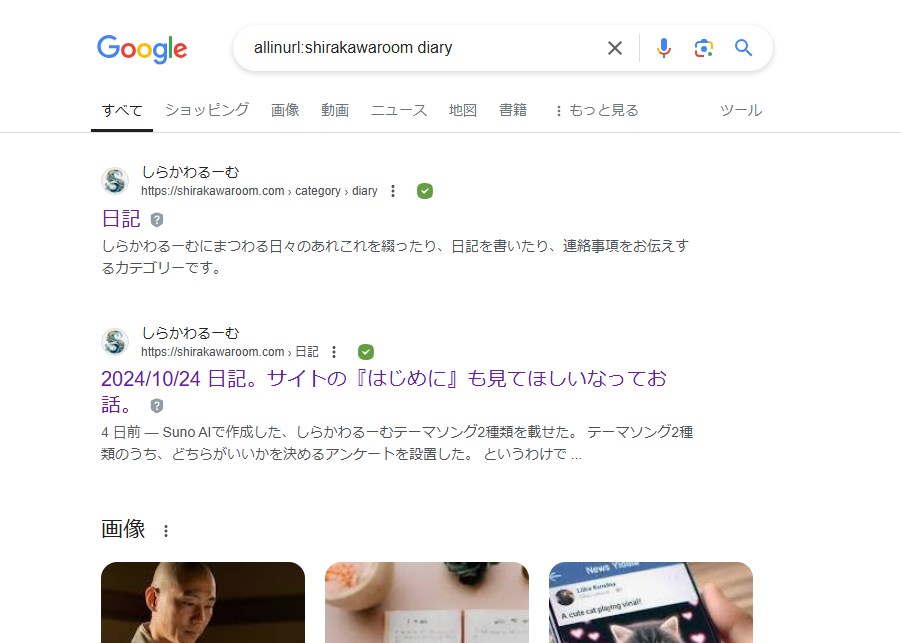Click the gray shield icon after 話。 title
901x643 pixels.
tap(156, 406)
